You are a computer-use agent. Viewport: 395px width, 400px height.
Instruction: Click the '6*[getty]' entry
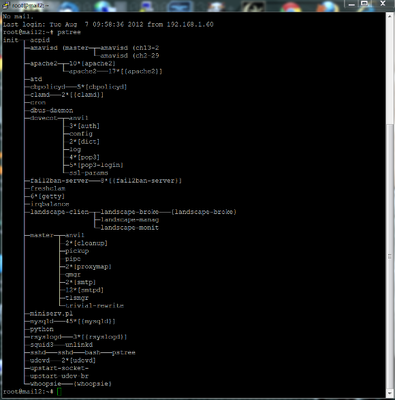point(48,196)
